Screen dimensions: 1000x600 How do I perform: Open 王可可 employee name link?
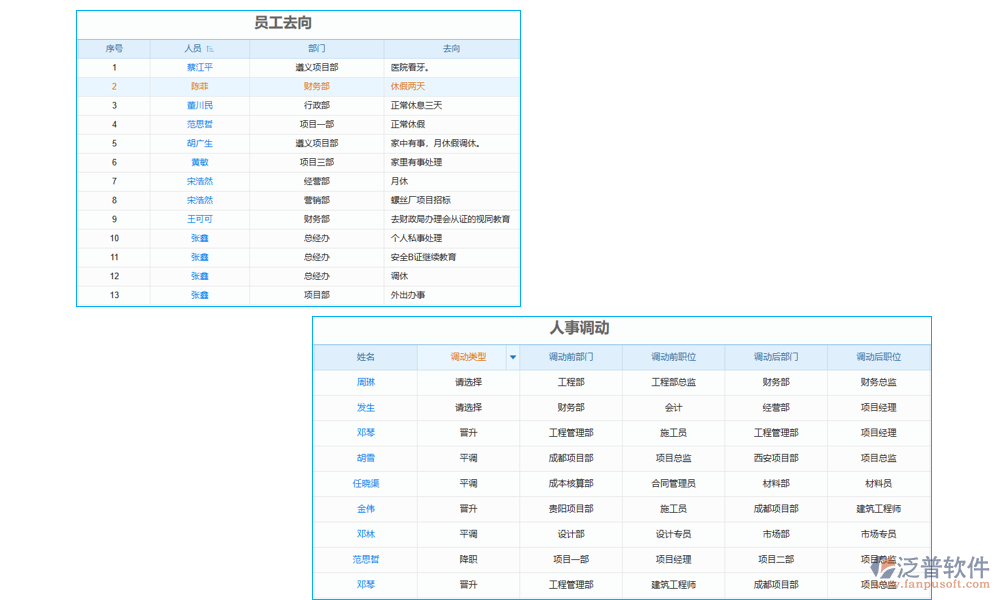click(x=199, y=219)
